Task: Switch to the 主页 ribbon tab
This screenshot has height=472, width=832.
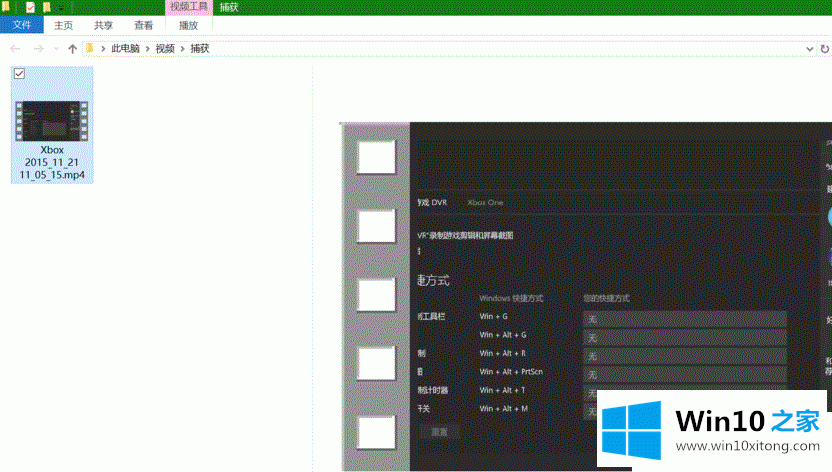Action: (63, 25)
